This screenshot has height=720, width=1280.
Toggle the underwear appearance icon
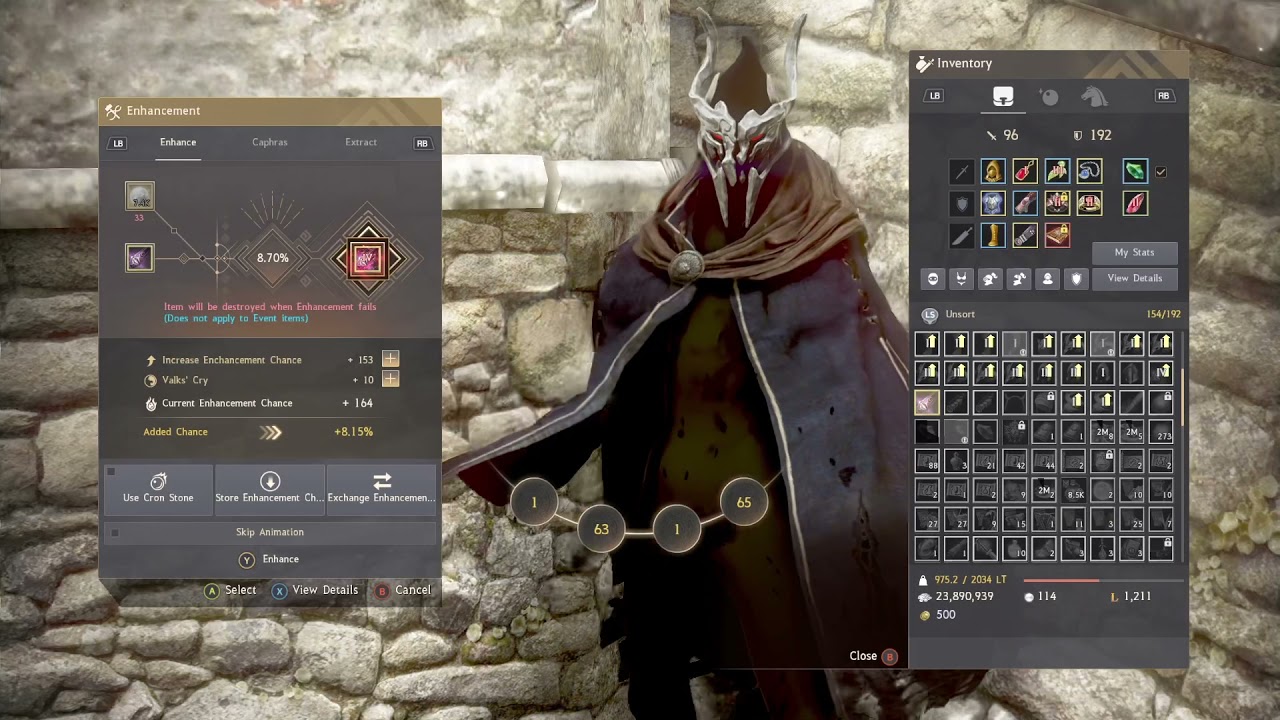tap(962, 279)
